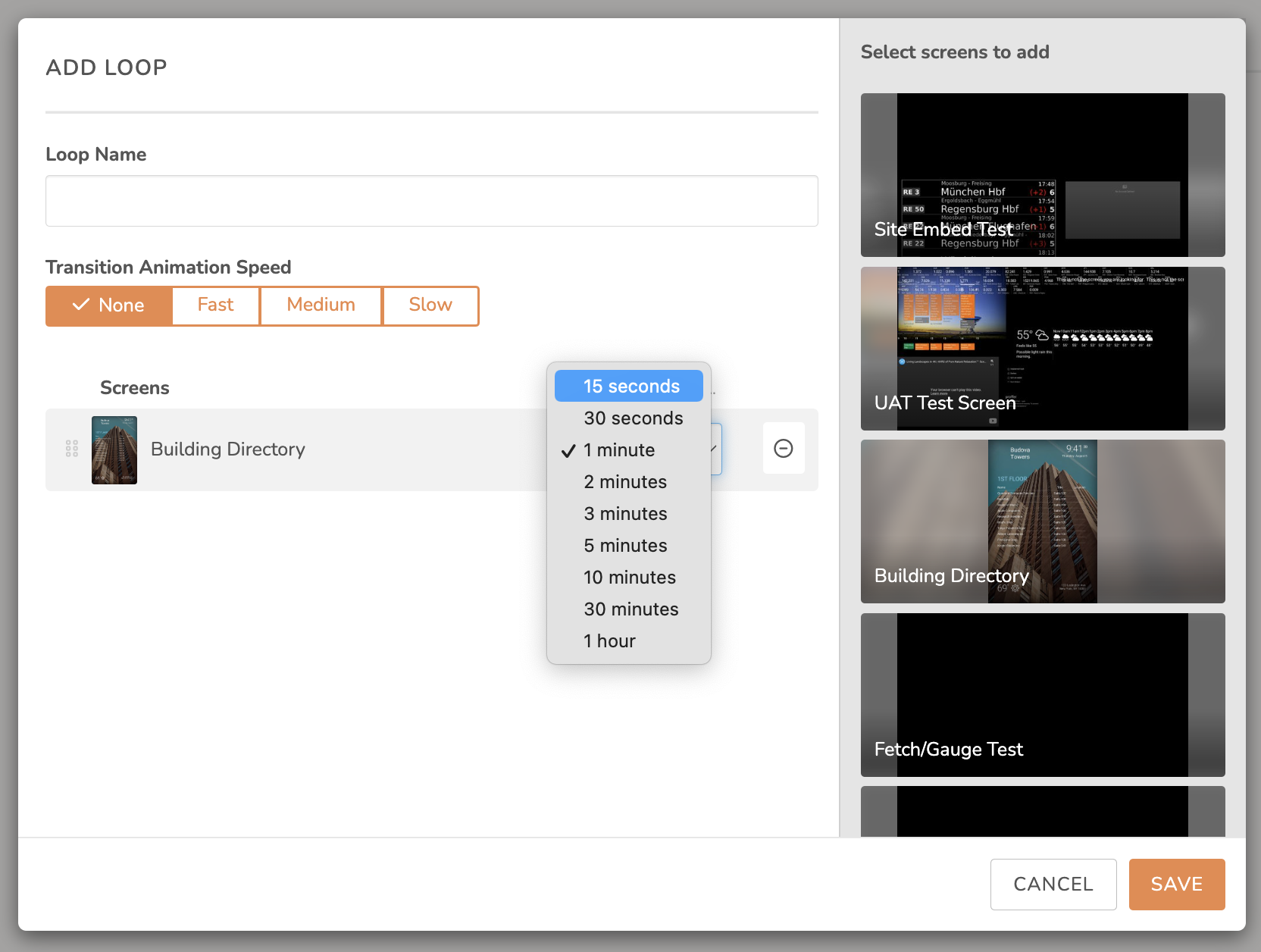
Task: Click the Loop Name text field
Action: pyautogui.click(x=431, y=200)
